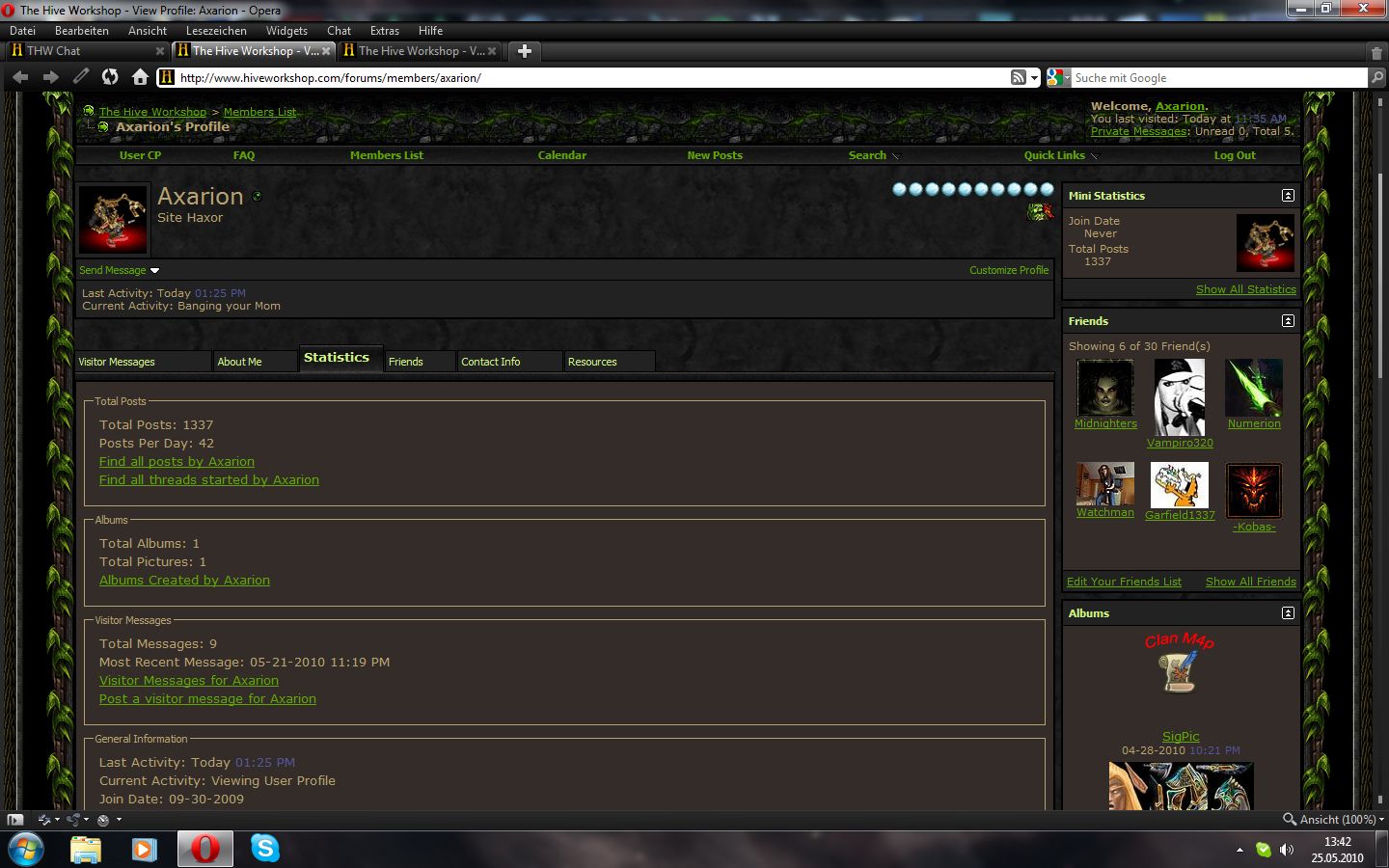Open a new tab with the plus button

coord(524,51)
